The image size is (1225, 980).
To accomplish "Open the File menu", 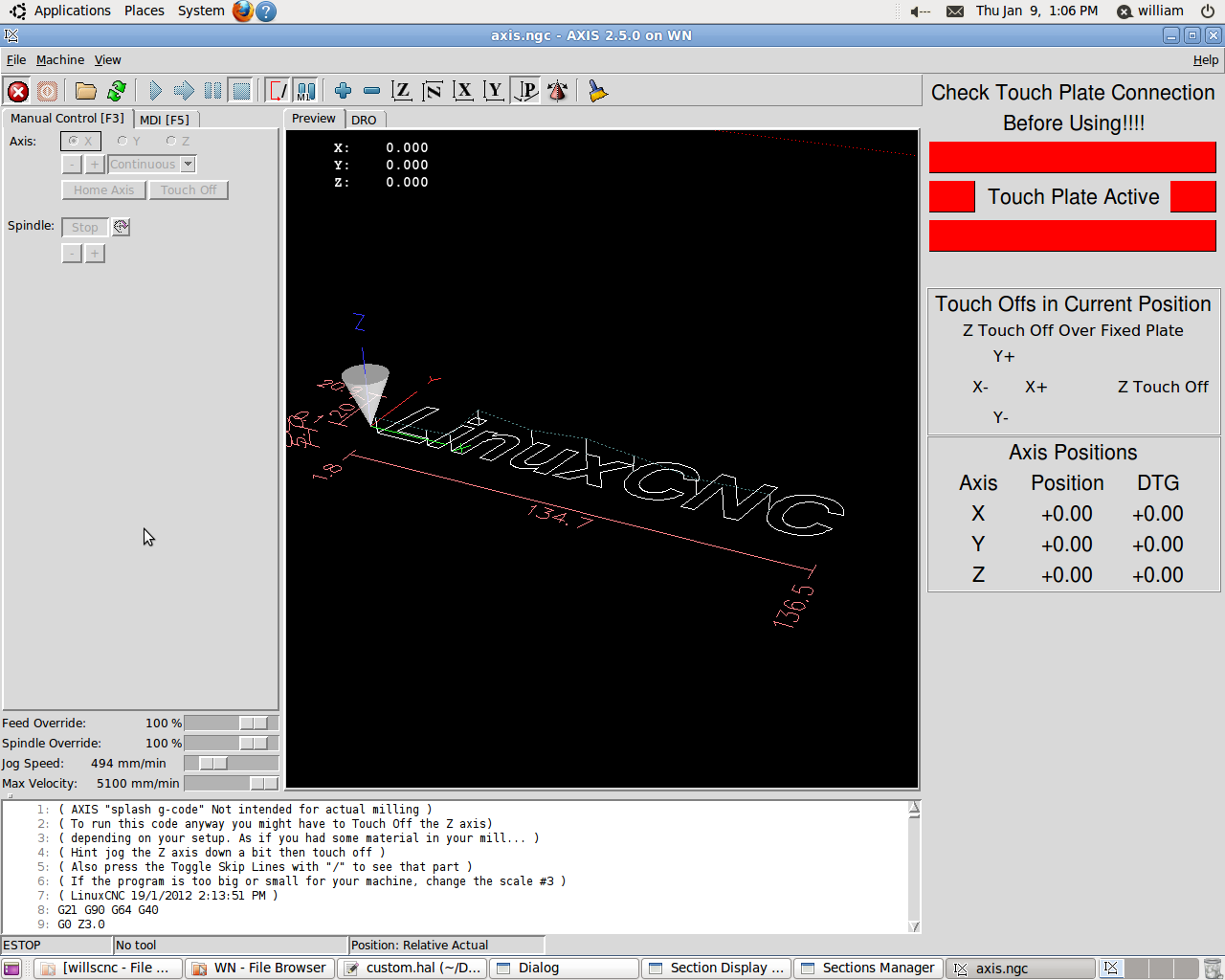I will [x=16, y=59].
